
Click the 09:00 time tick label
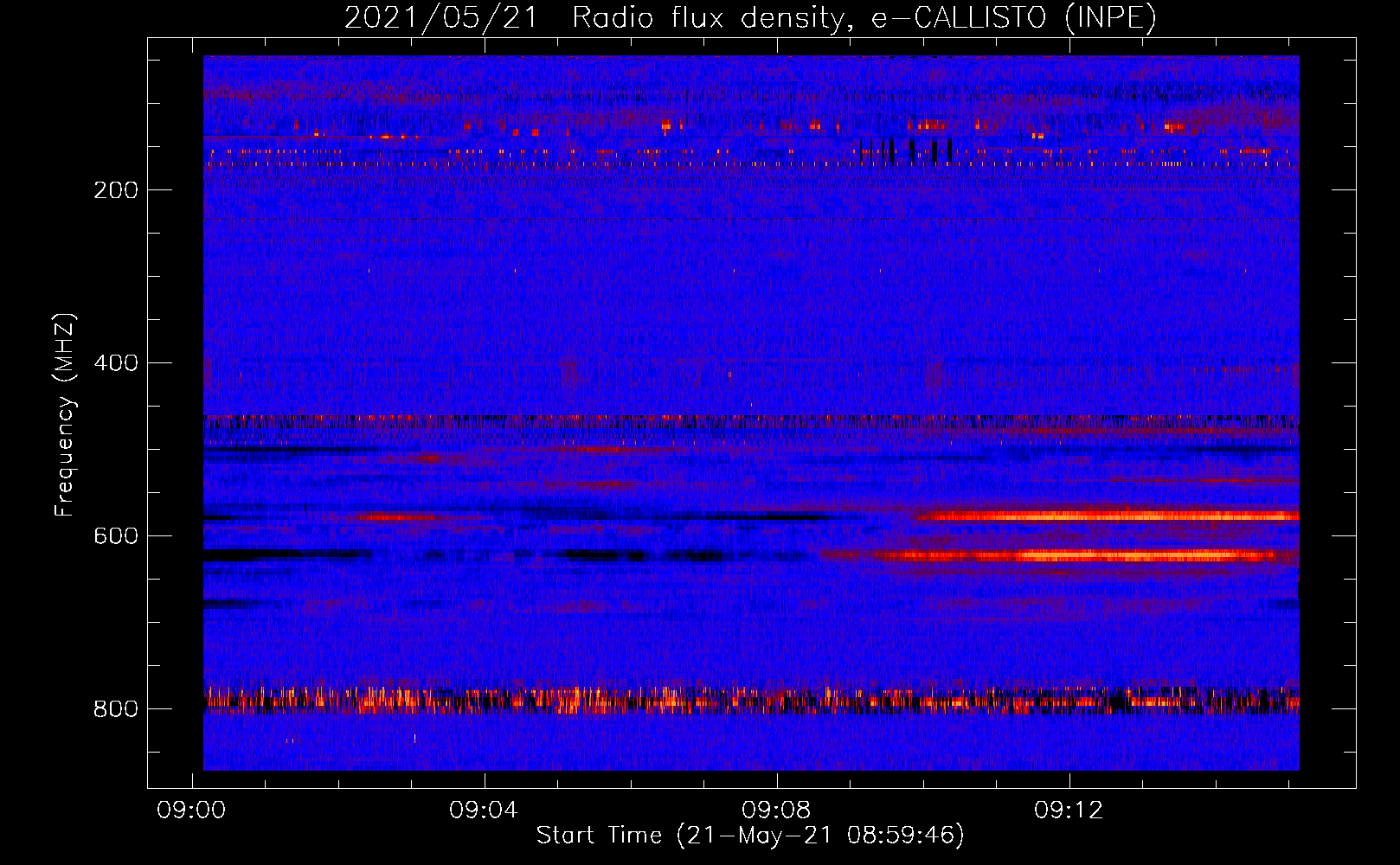click(x=191, y=811)
